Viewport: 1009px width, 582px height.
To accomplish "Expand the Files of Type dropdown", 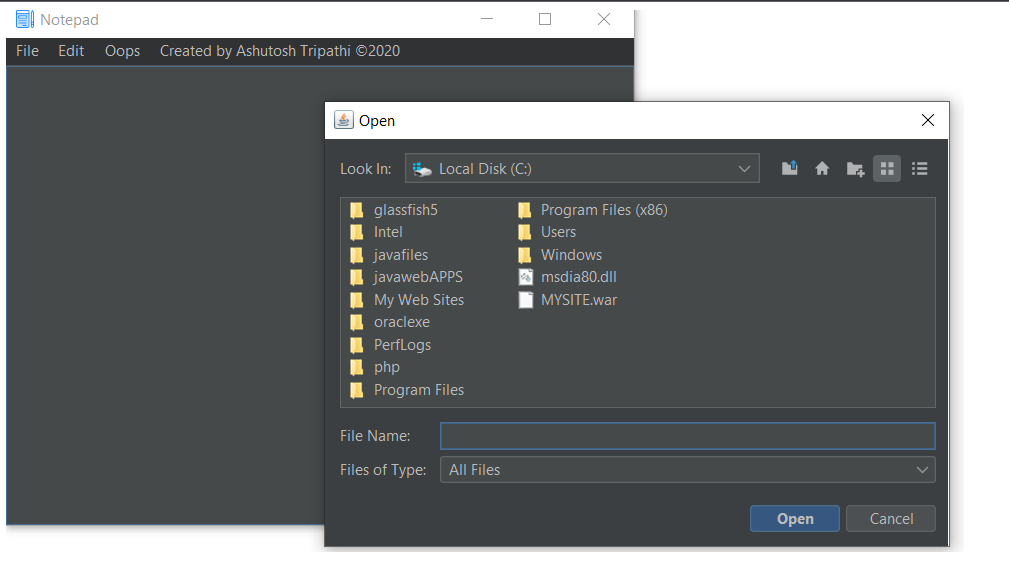I will 687,470.
